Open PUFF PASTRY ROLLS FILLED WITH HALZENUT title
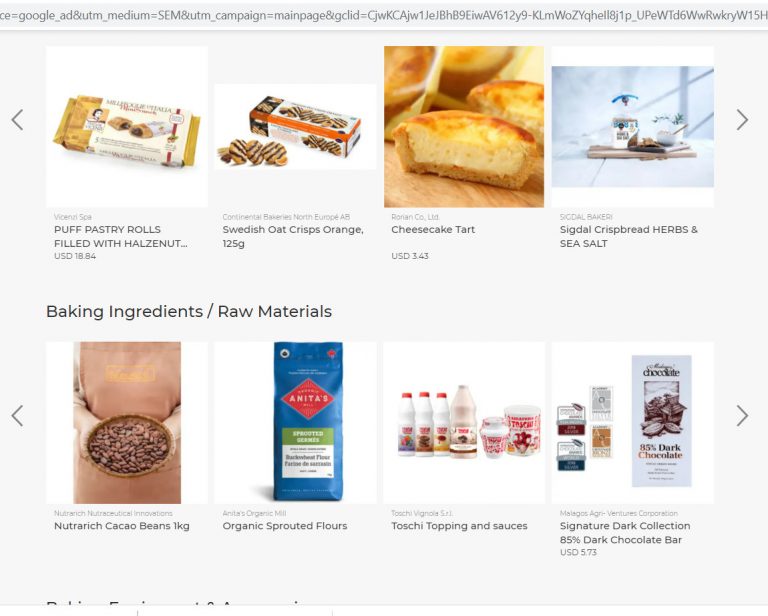 tap(120, 237)
